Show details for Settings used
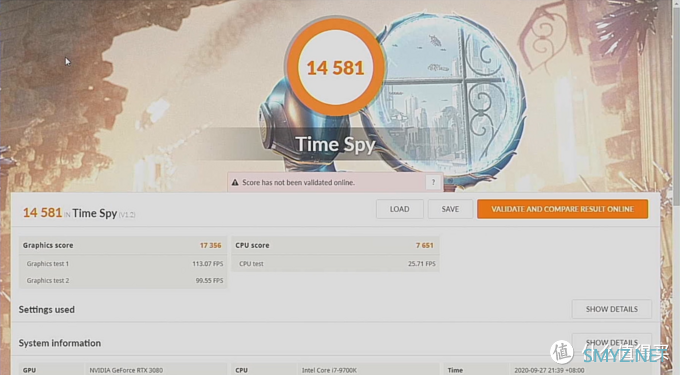Image resolution: width=680 pixels, height=375 pixels. (x=611, y=309)
